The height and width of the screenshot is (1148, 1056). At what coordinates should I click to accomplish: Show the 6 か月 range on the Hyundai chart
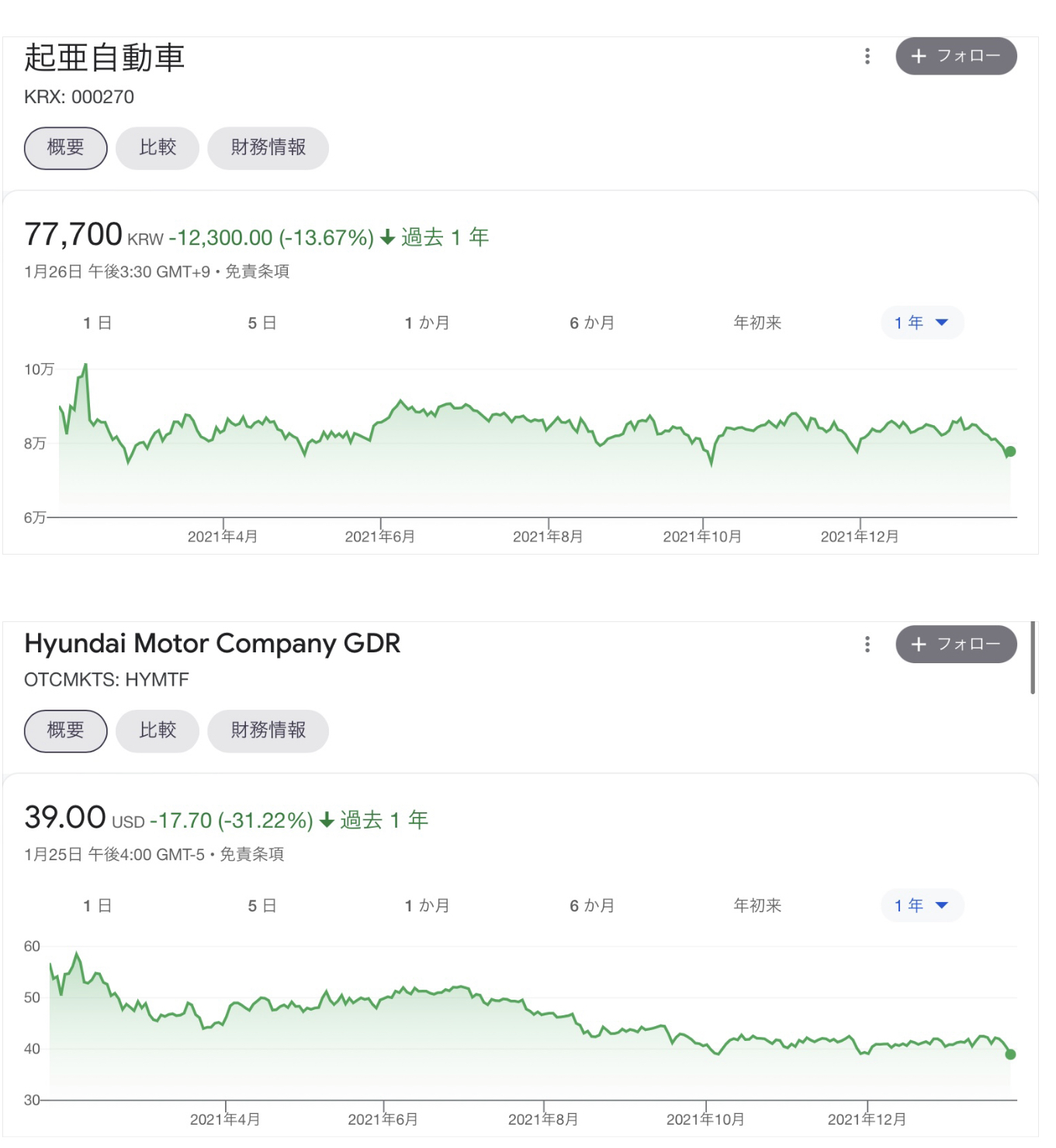tap(592, 905)
